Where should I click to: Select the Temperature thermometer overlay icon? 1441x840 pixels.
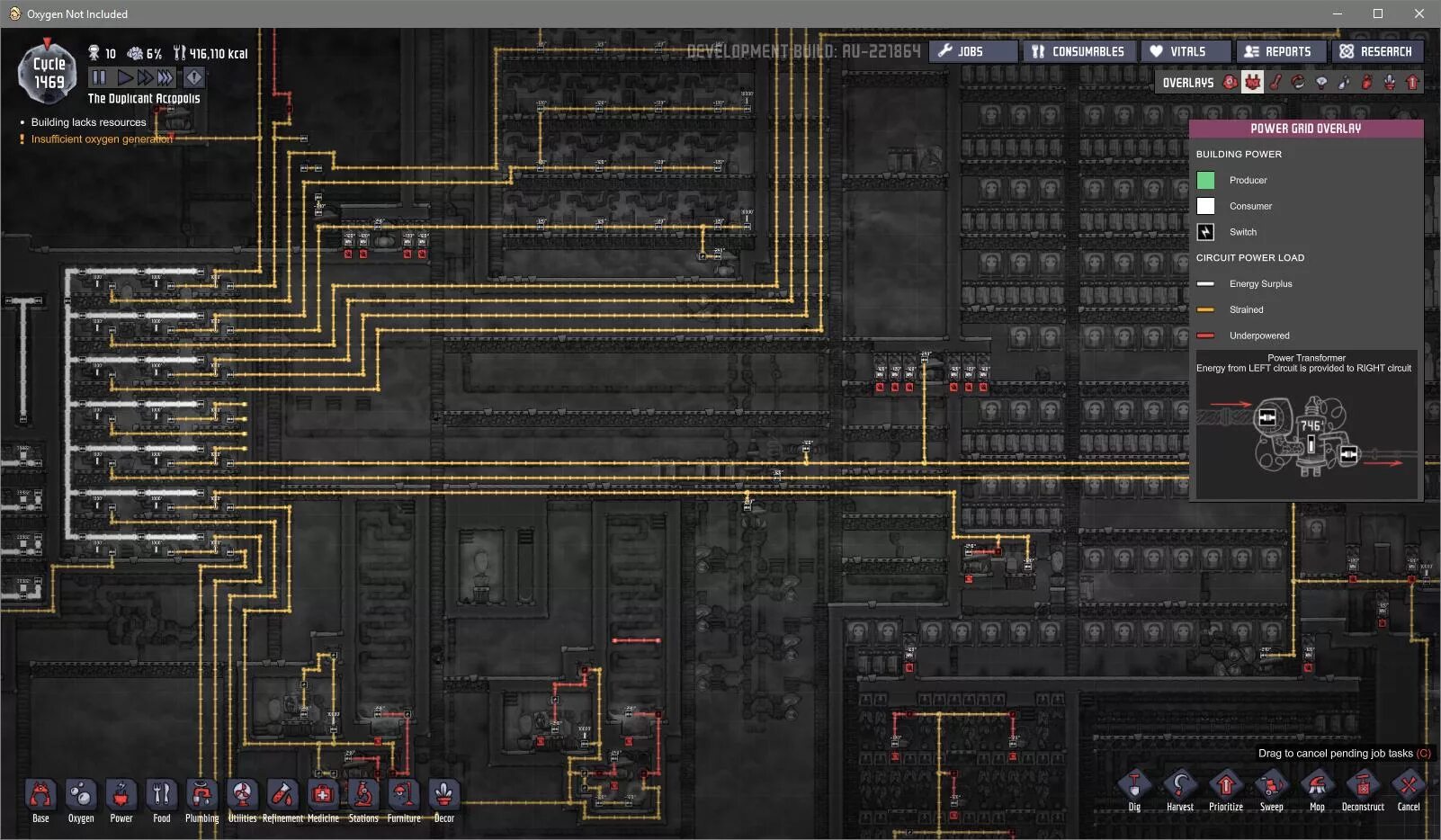(x=1275, y=82)
